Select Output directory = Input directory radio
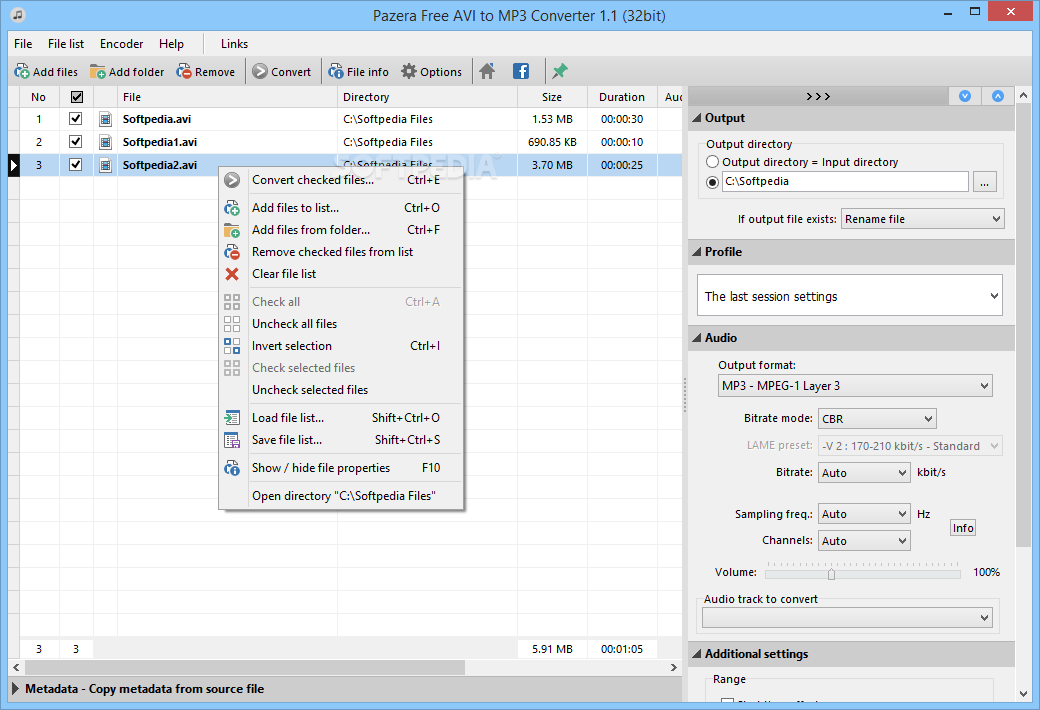Image resolution: width=1040 pixels, height=710 pixels. pyautogui.click(x=712, y=162)
